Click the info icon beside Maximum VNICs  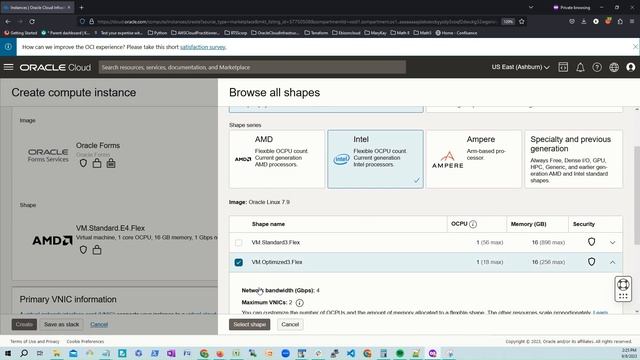coord(299,303)
